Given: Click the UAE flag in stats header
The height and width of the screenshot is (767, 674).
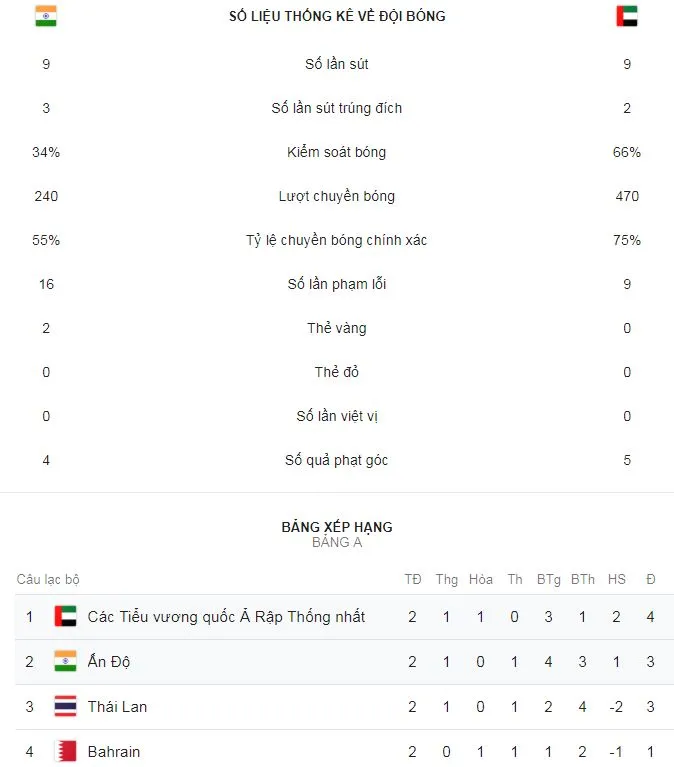Looking at the screenshot, I should pos(627,16).
